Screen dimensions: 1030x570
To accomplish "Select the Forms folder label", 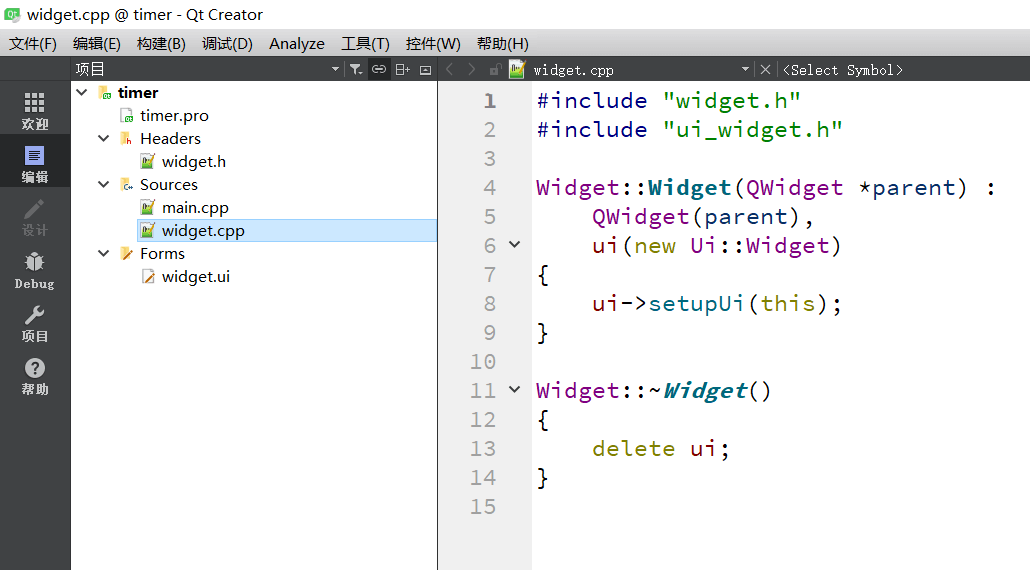I will (x=162, y=253).
